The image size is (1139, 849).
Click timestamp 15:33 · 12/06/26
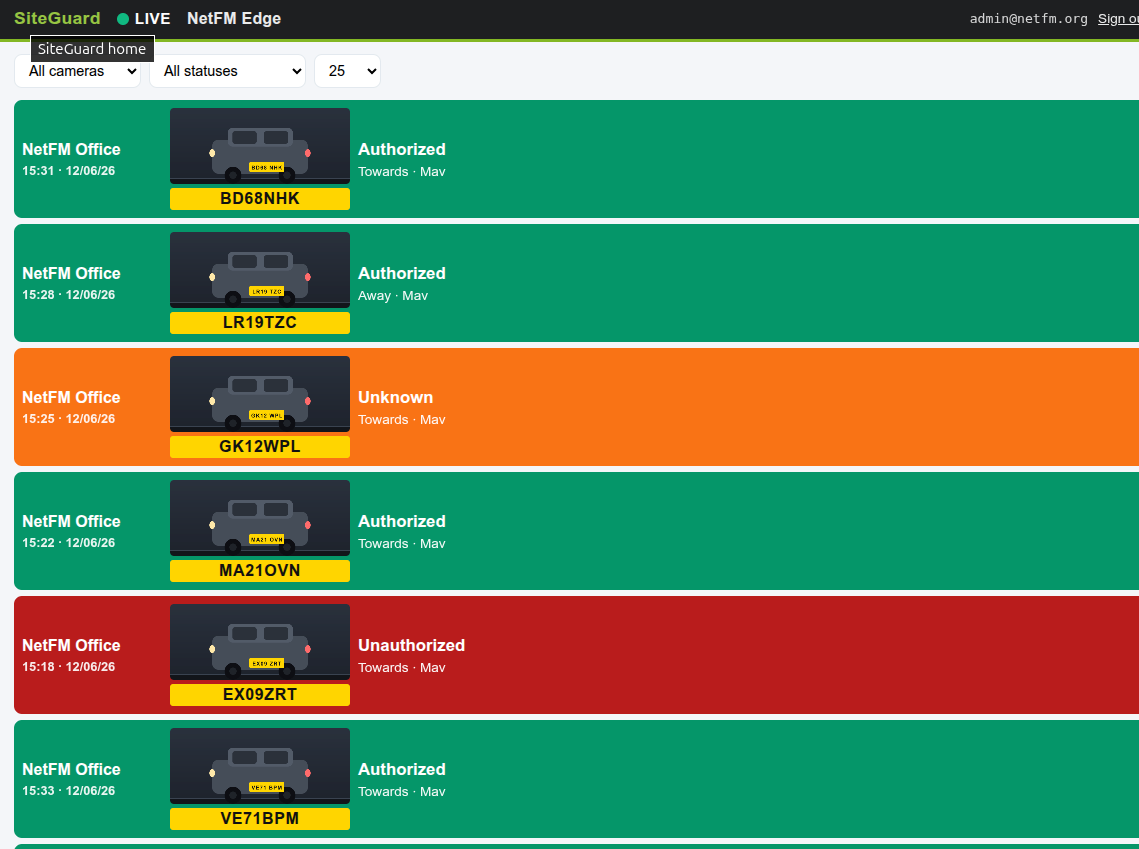pyautogui.click(x=68, y=791)
